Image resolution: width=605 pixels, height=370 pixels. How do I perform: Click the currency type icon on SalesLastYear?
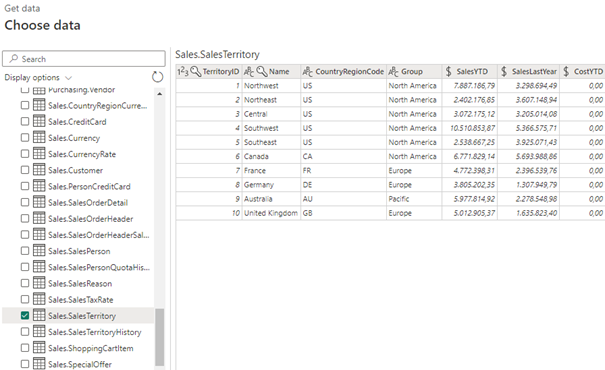(x=504, y=71)
